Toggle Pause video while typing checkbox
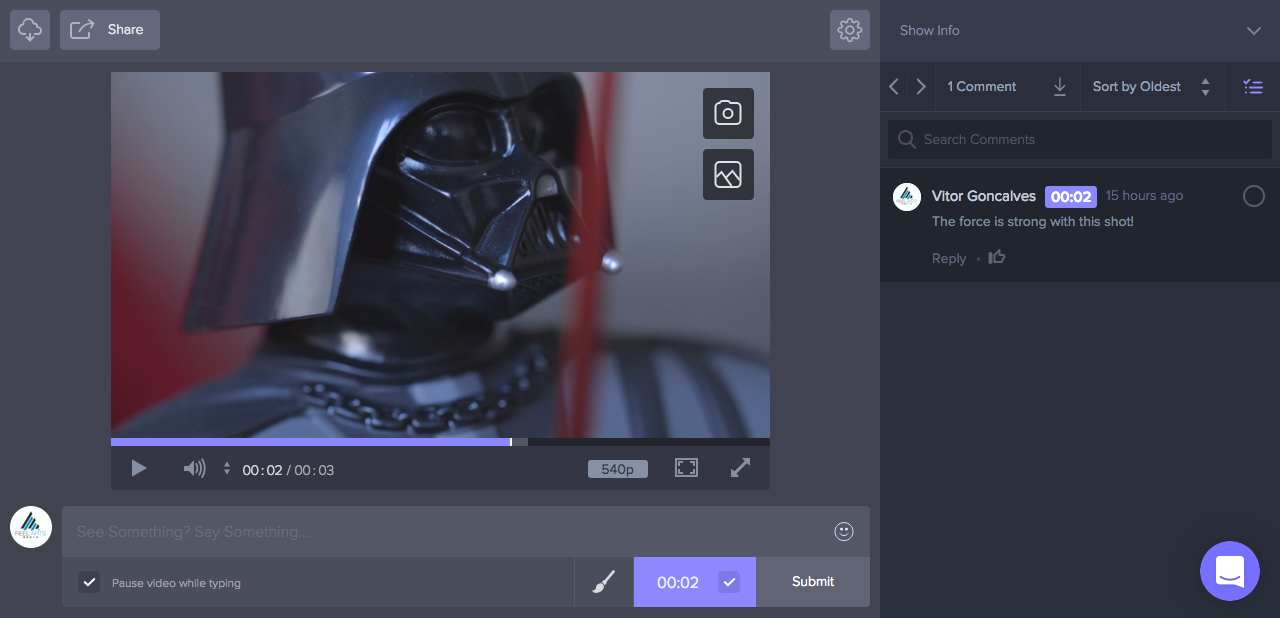 point(89,582)
